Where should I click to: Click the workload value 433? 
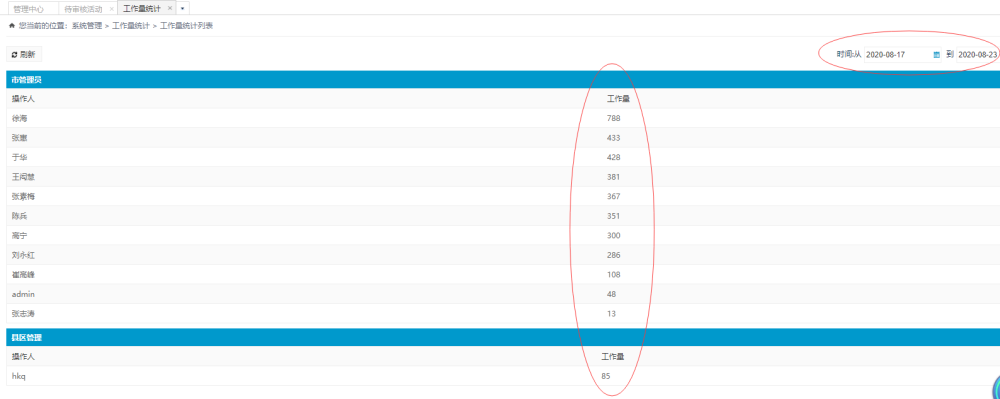click(614, 138)
